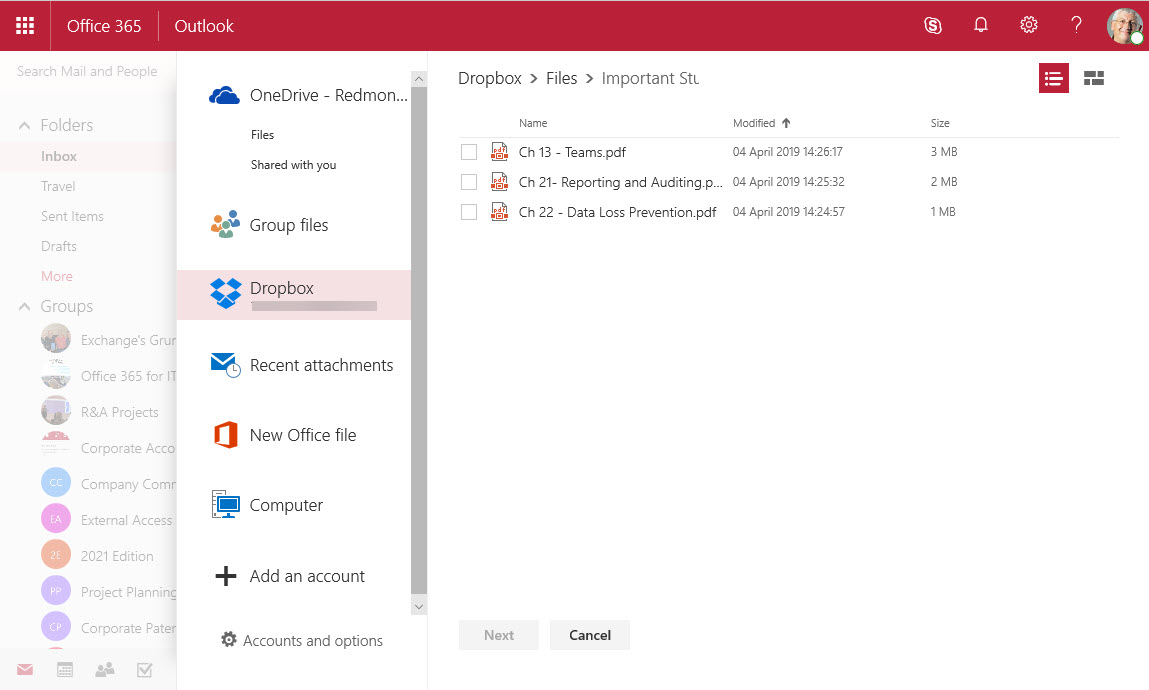
Task: Click More under Folders
Action: point(56,276)
